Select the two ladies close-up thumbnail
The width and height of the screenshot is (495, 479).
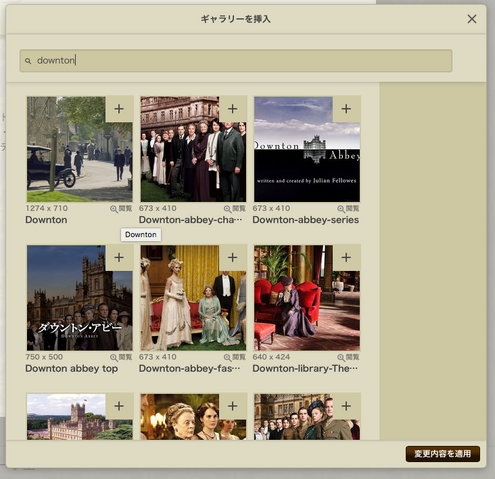tap(193, 417)
